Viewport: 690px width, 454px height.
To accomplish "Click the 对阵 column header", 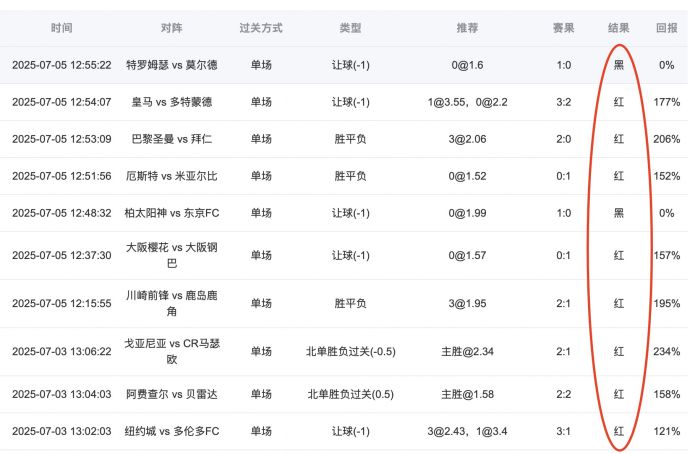I will [x=171, y=28].
